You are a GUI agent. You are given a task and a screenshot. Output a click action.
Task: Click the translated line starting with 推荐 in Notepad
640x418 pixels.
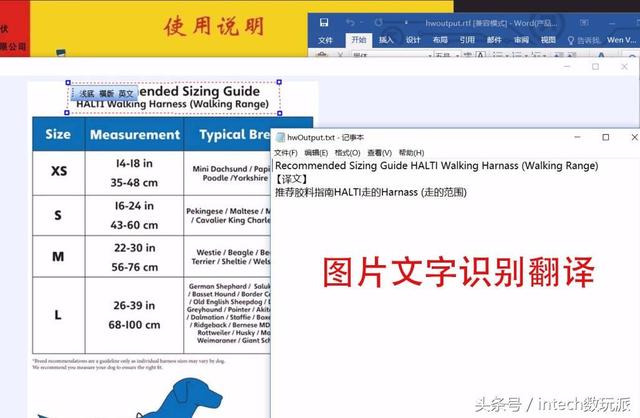click(371, 192)
